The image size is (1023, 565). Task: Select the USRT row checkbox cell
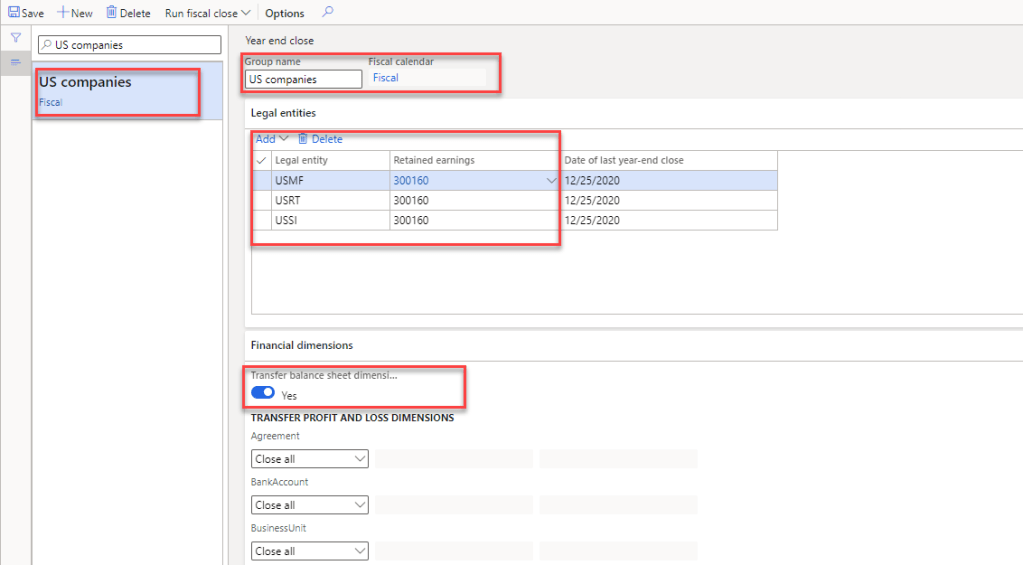tap(262, 200)
